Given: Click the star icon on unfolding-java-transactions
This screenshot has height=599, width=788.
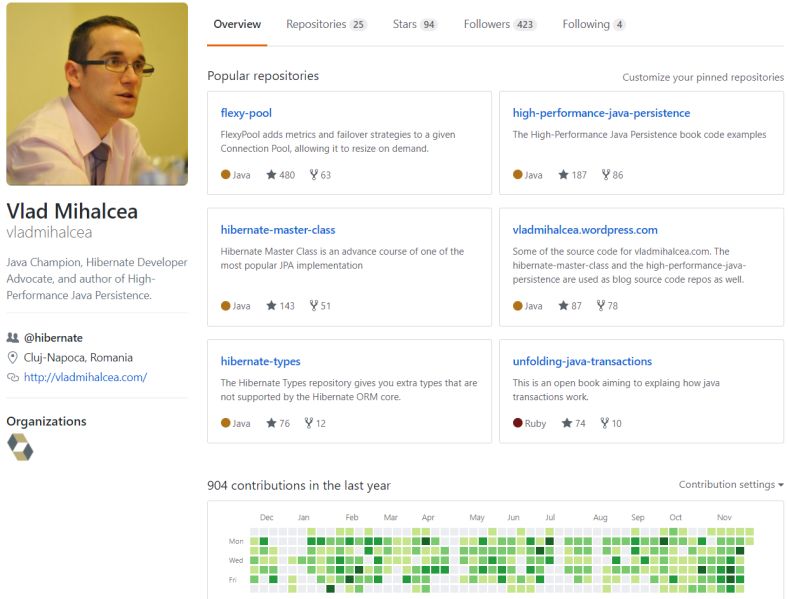Looking at the screenshot, I should pyautogui.click(x=567, y=423).
